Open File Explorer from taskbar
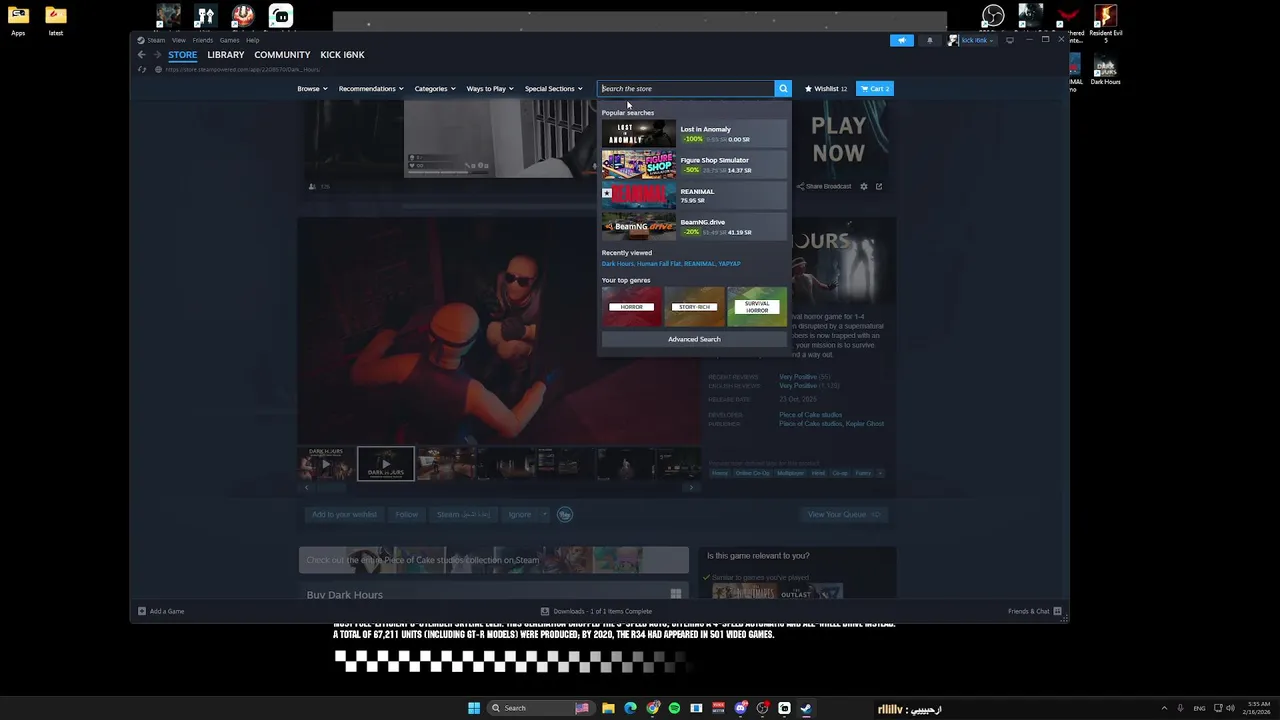 click(608, 708)
